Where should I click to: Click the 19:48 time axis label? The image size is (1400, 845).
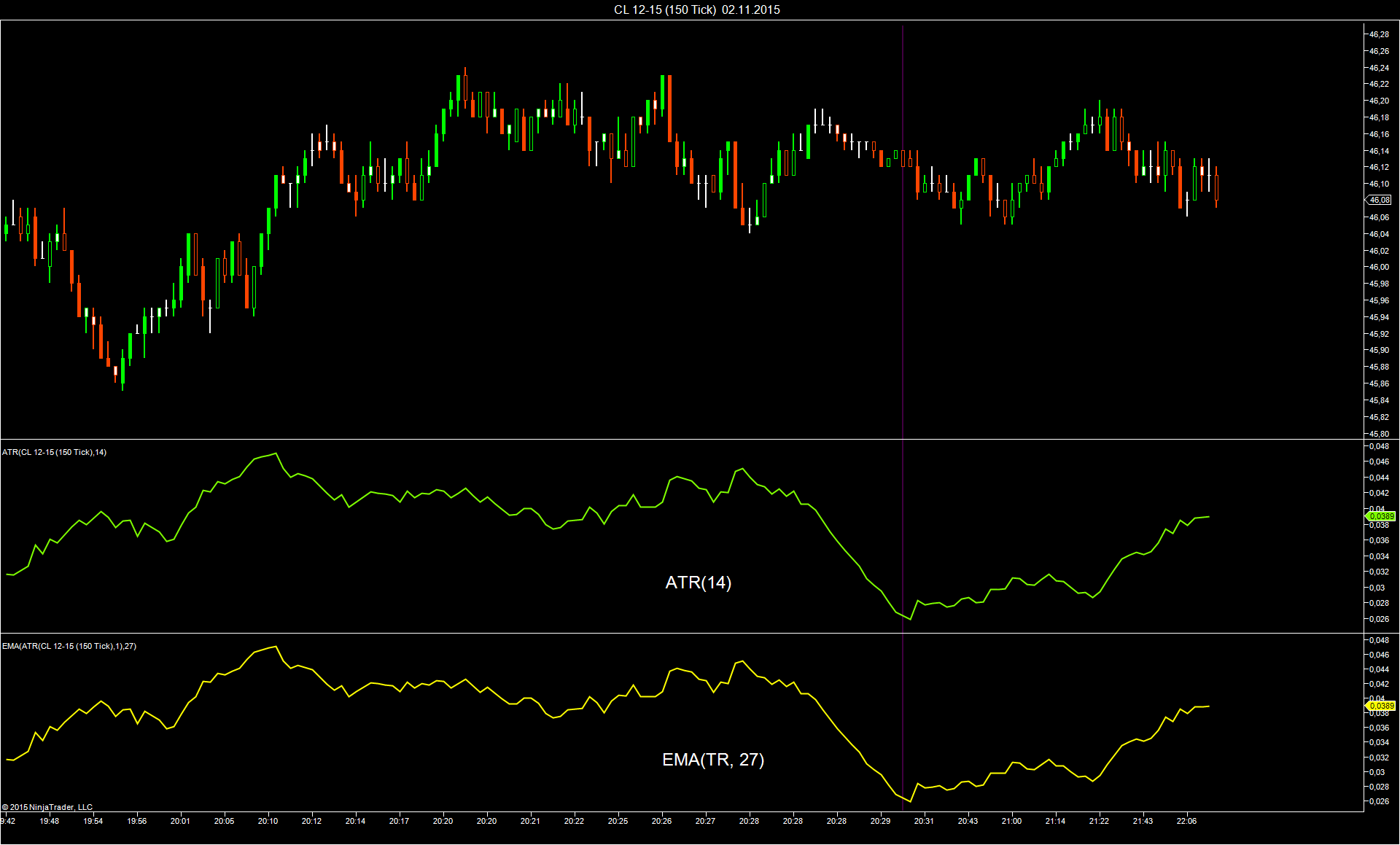[50, 821]
